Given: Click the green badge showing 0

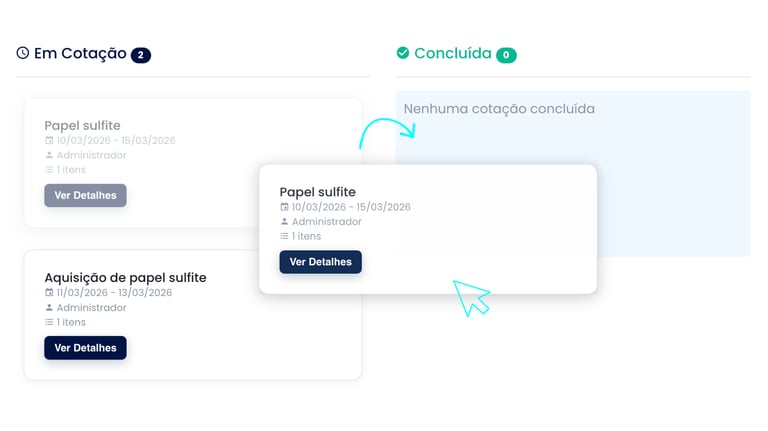Looking at the screenshot, I should pos(506,55).
